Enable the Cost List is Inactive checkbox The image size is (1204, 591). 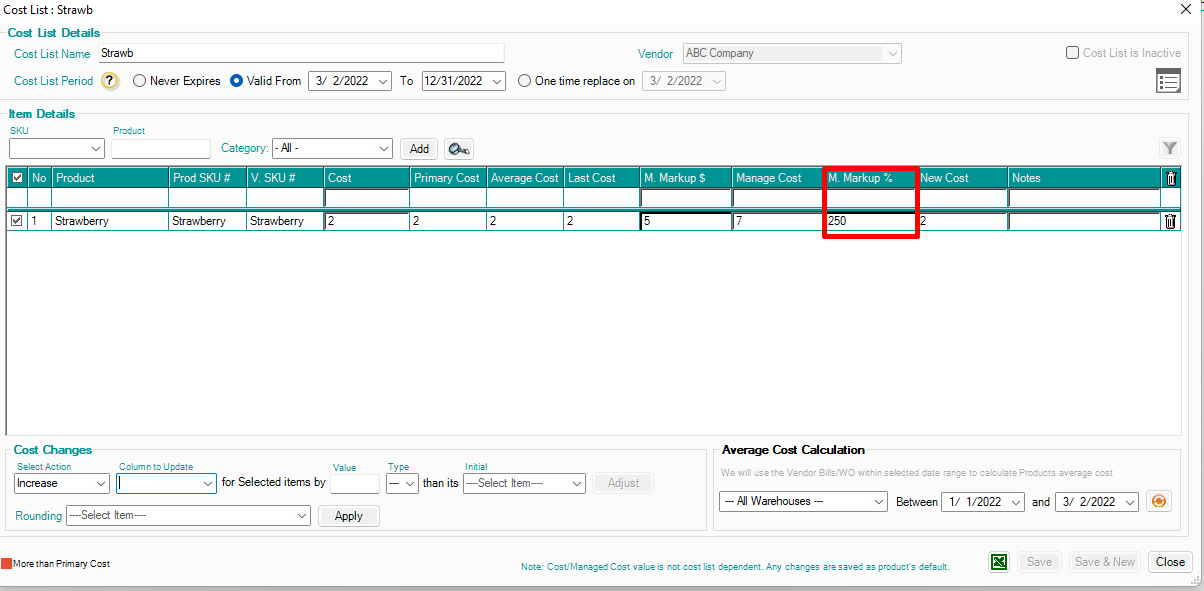(x=1072, y=53)
